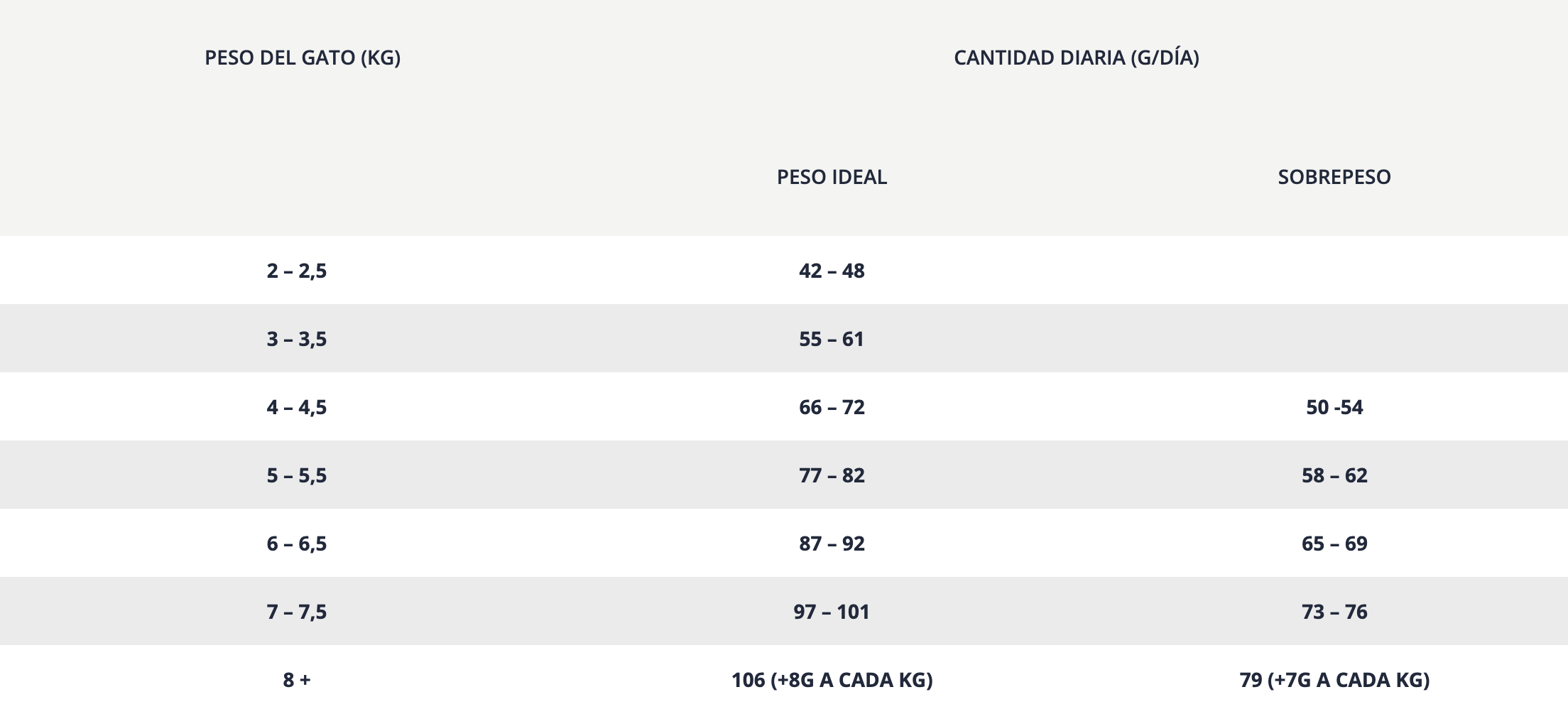Select the "79 (+7G A CADA KG)" cell
Viewport: 1568px width, 719px height.
pyautogui.click(x=1334, y=680)
